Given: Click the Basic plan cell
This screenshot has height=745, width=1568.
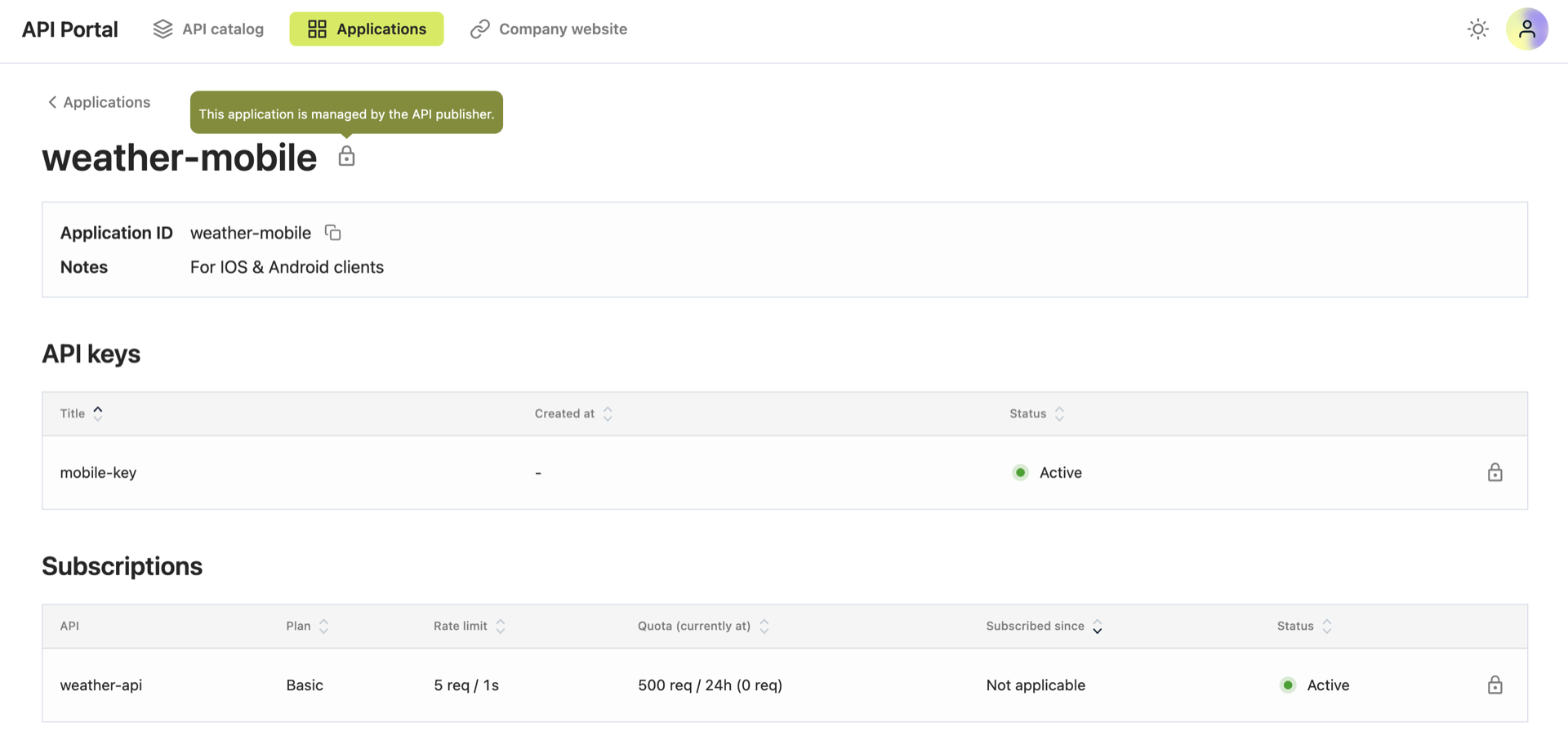Looking at the screenshot, I should 305,685.
